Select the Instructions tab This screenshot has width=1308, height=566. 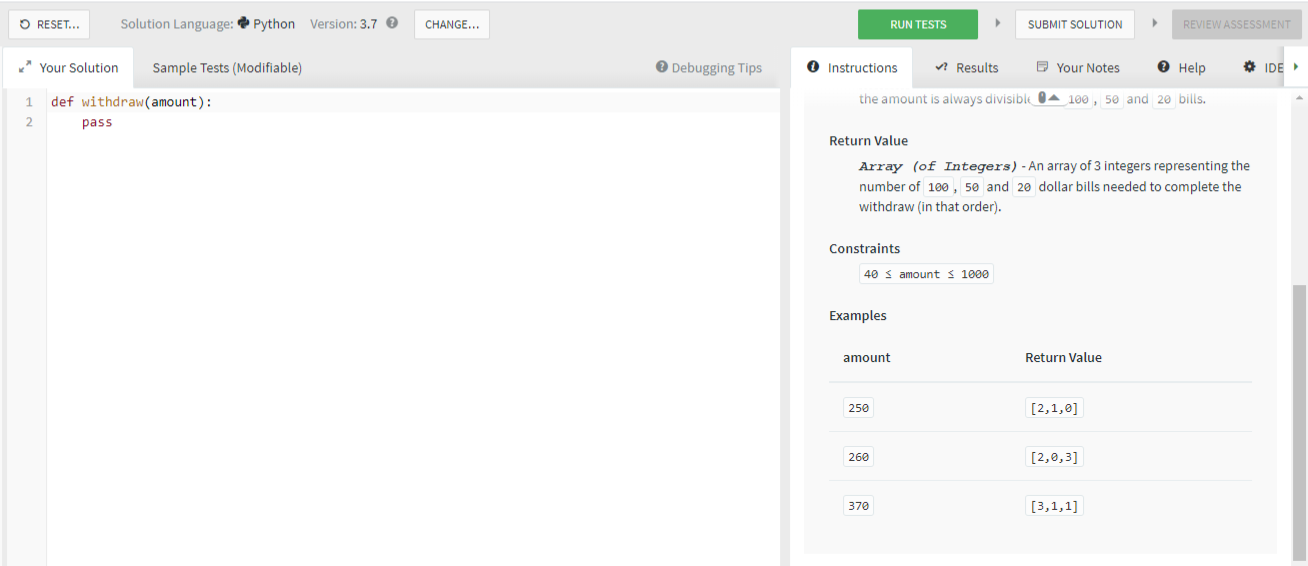coord(852,68)
